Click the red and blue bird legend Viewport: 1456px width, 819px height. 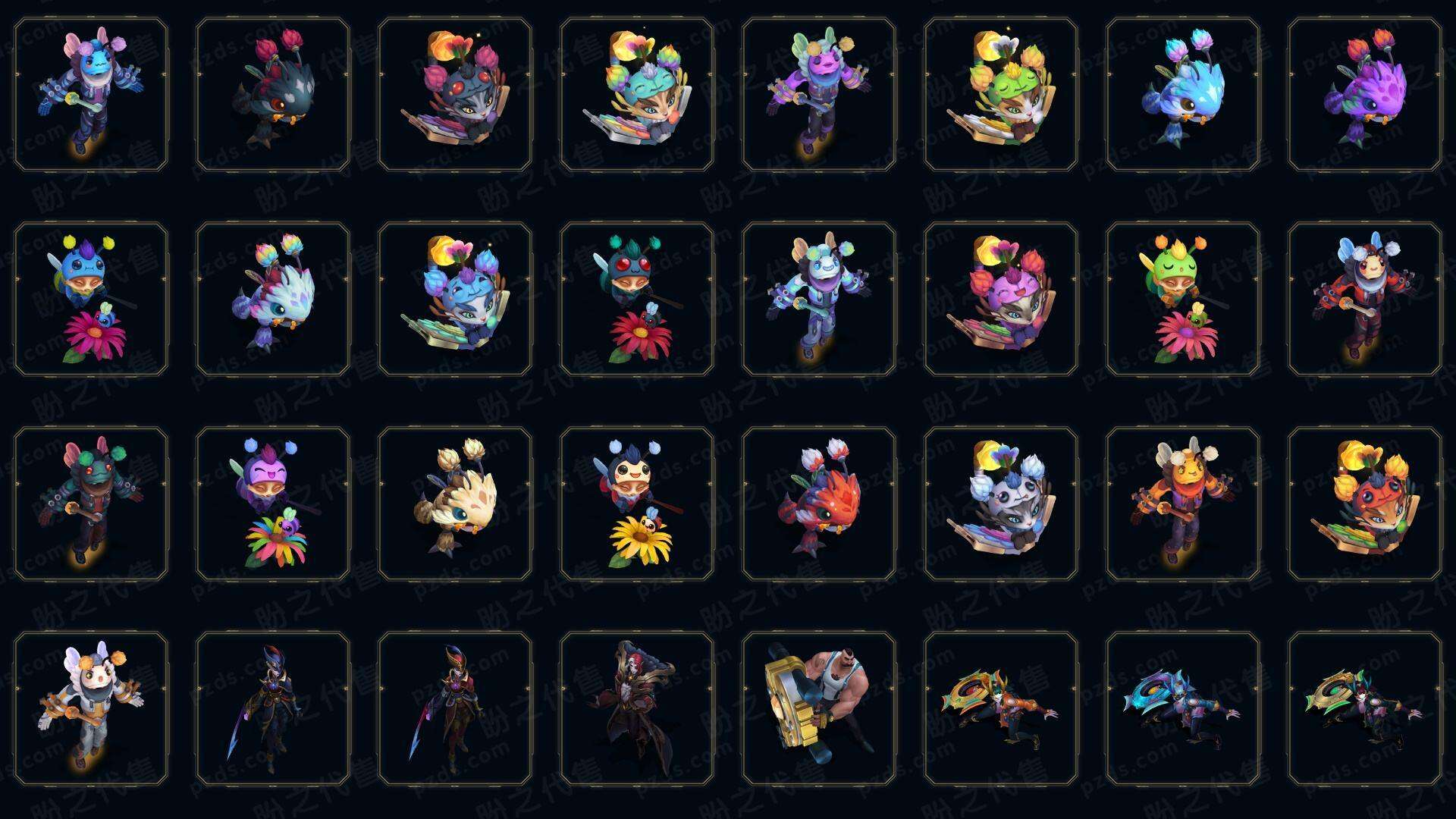[x=819, y=504]
